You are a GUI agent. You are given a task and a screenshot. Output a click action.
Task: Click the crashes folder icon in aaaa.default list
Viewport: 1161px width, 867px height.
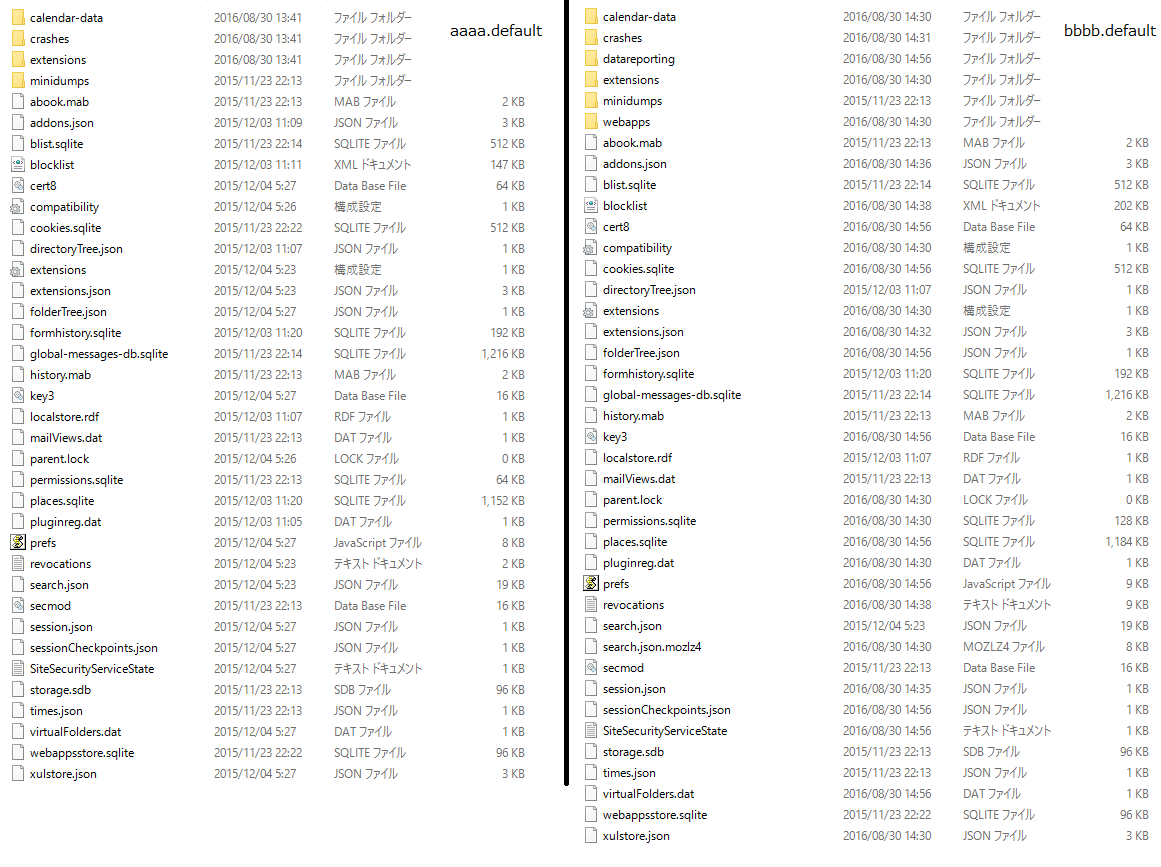pos(17,39)
